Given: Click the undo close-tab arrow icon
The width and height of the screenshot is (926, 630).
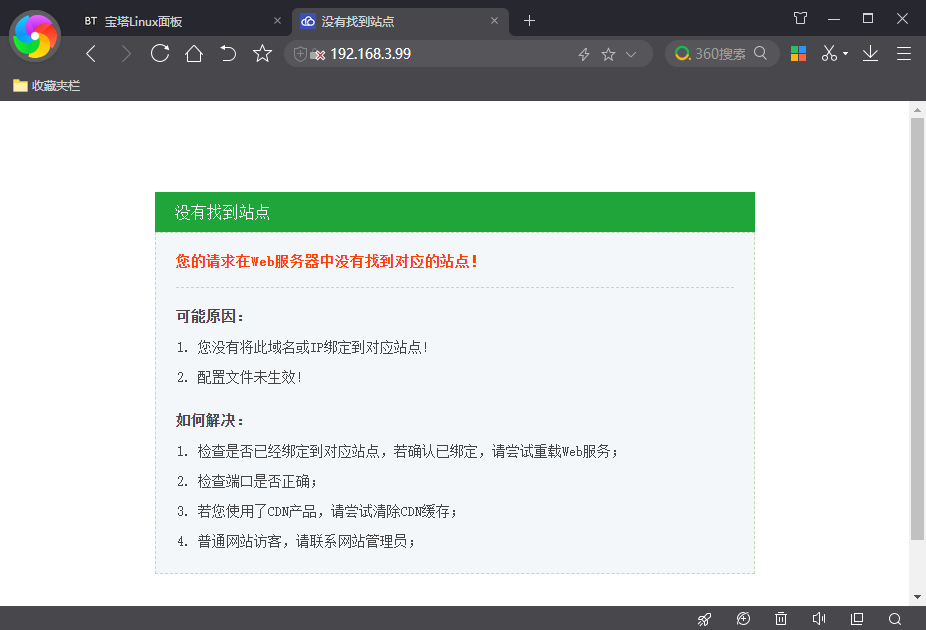Looking at the screenshot, I should [x=228, y=54].
